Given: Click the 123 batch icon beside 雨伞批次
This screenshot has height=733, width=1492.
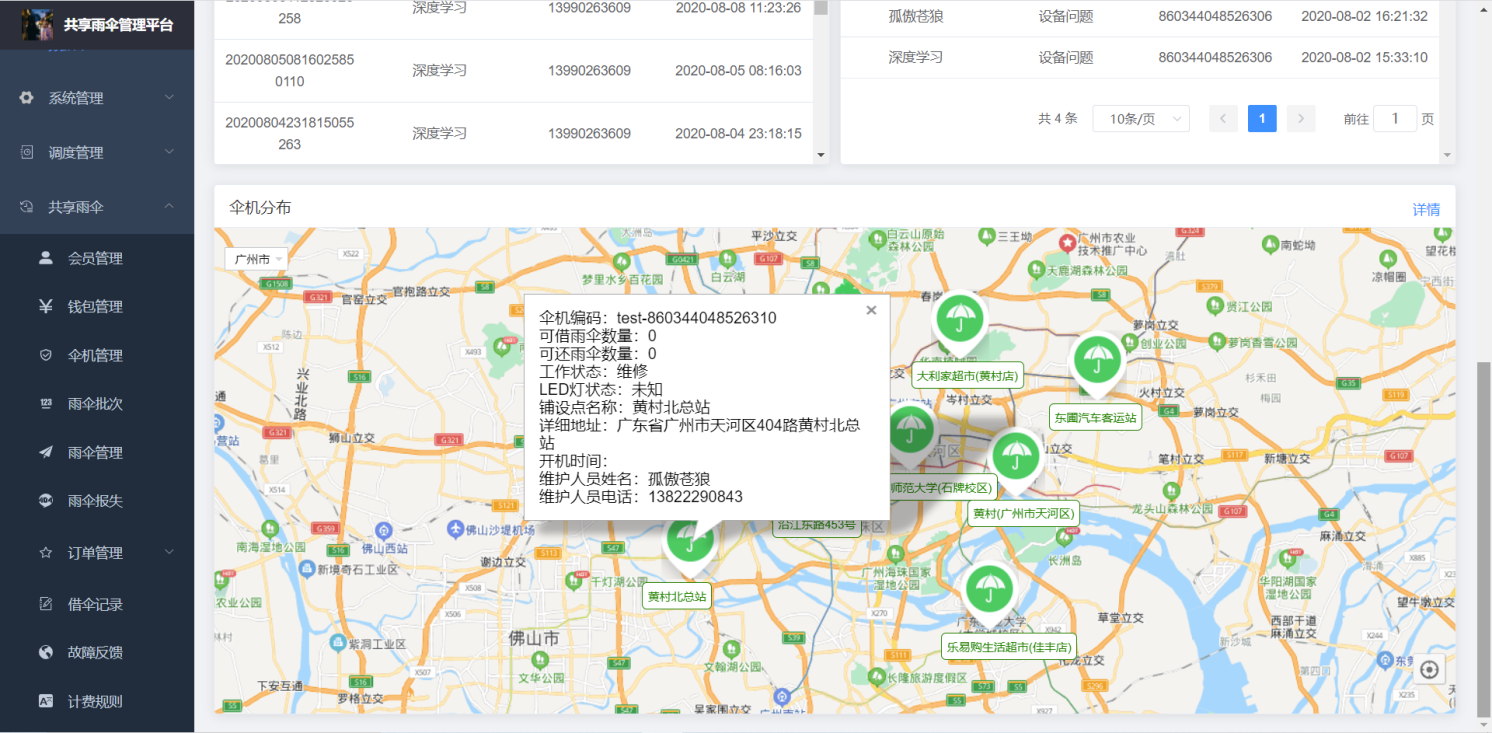Looking at the screenshot, I should click(x=44, y=404).
